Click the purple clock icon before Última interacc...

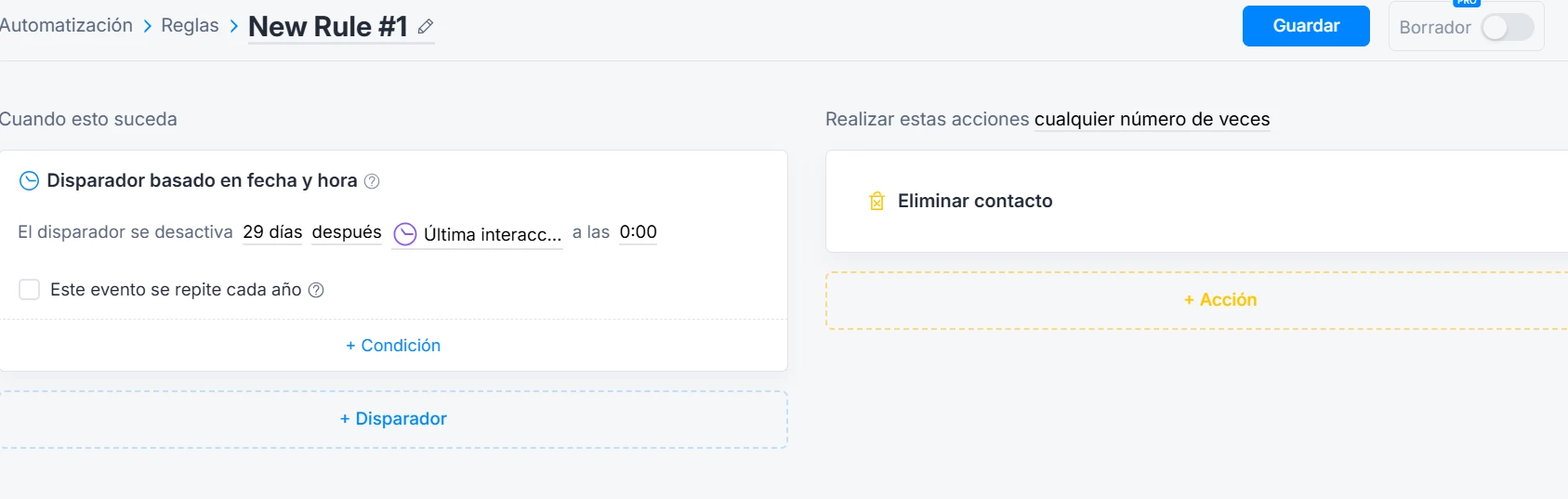click(x=405, y=234)
